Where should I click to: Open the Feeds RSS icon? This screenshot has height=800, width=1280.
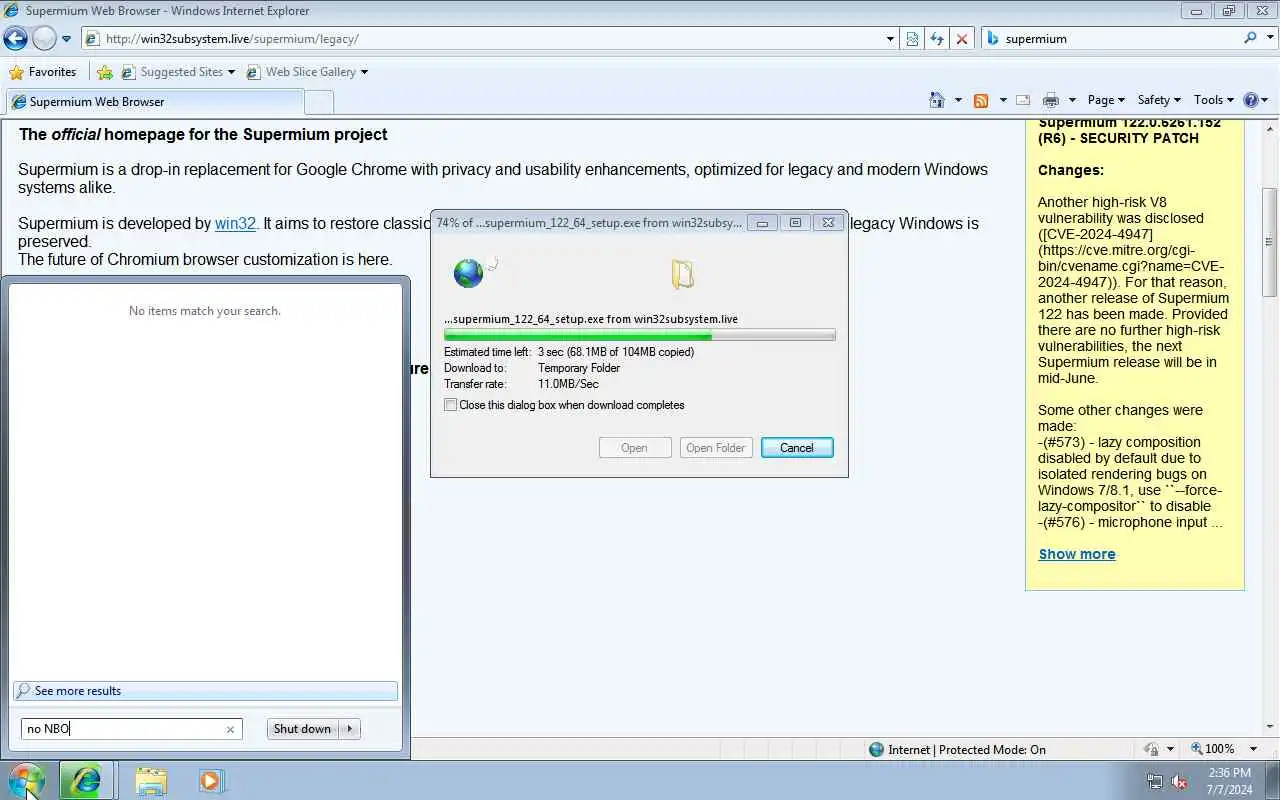click(x=981, y=100)
